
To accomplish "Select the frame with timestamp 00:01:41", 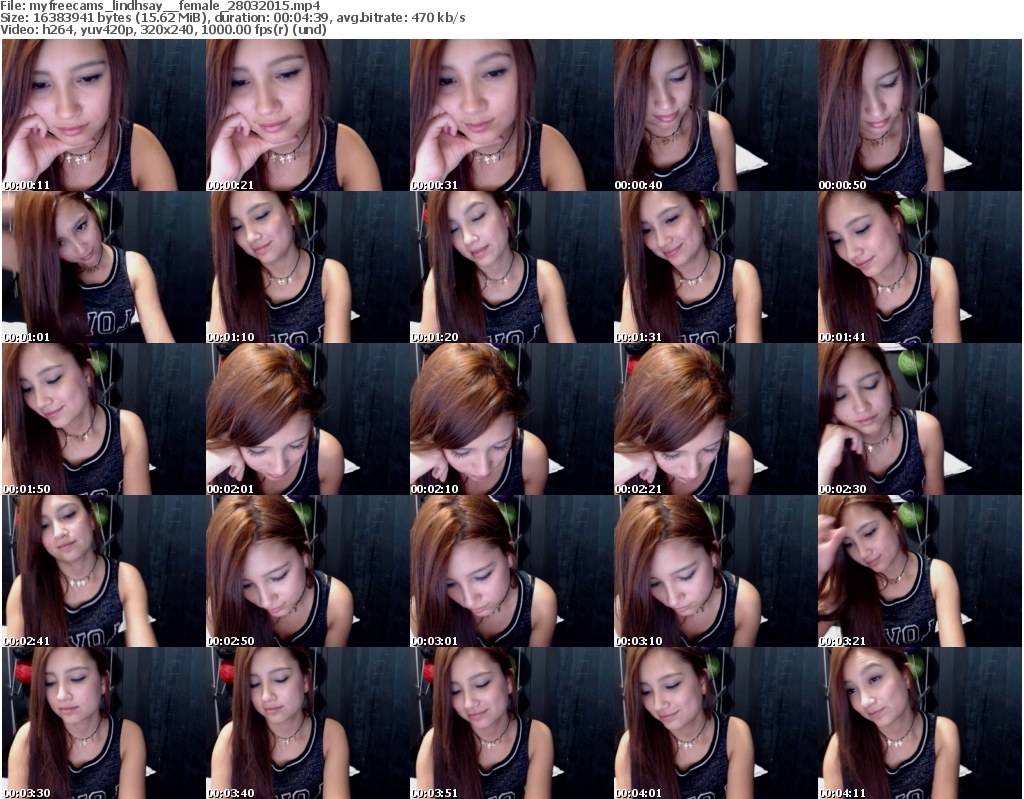I will (x=920, y=267).
